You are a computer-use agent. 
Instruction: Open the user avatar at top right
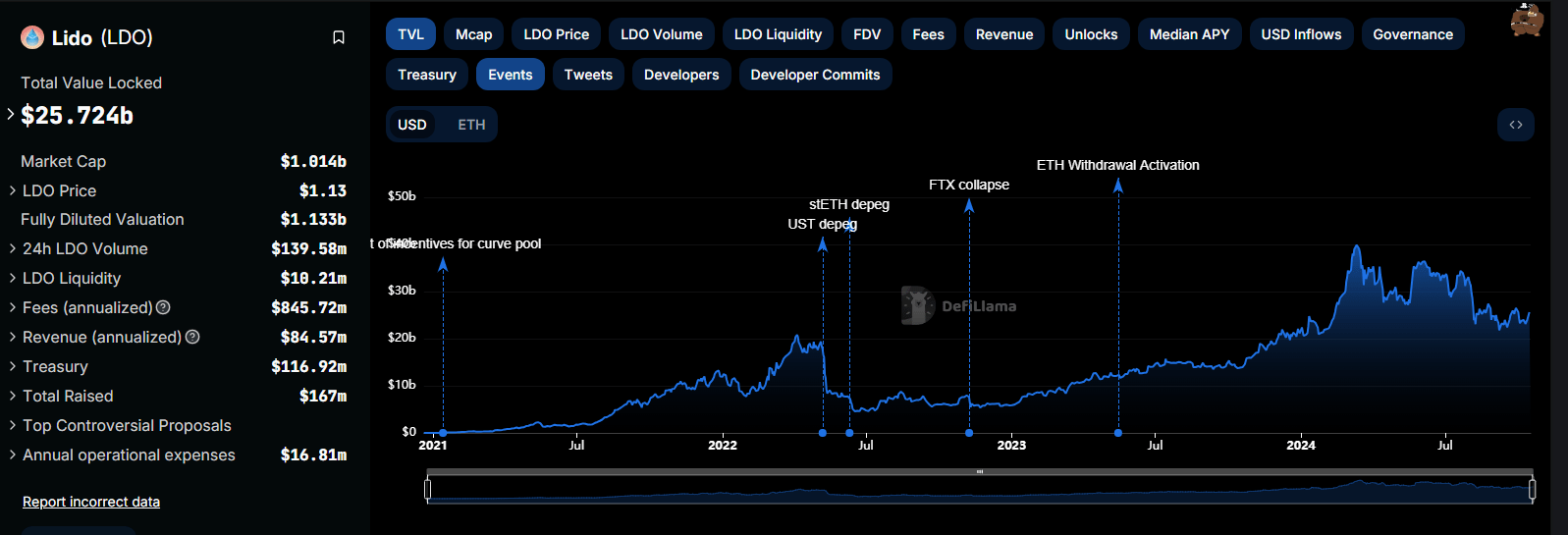pos(1527,20)
